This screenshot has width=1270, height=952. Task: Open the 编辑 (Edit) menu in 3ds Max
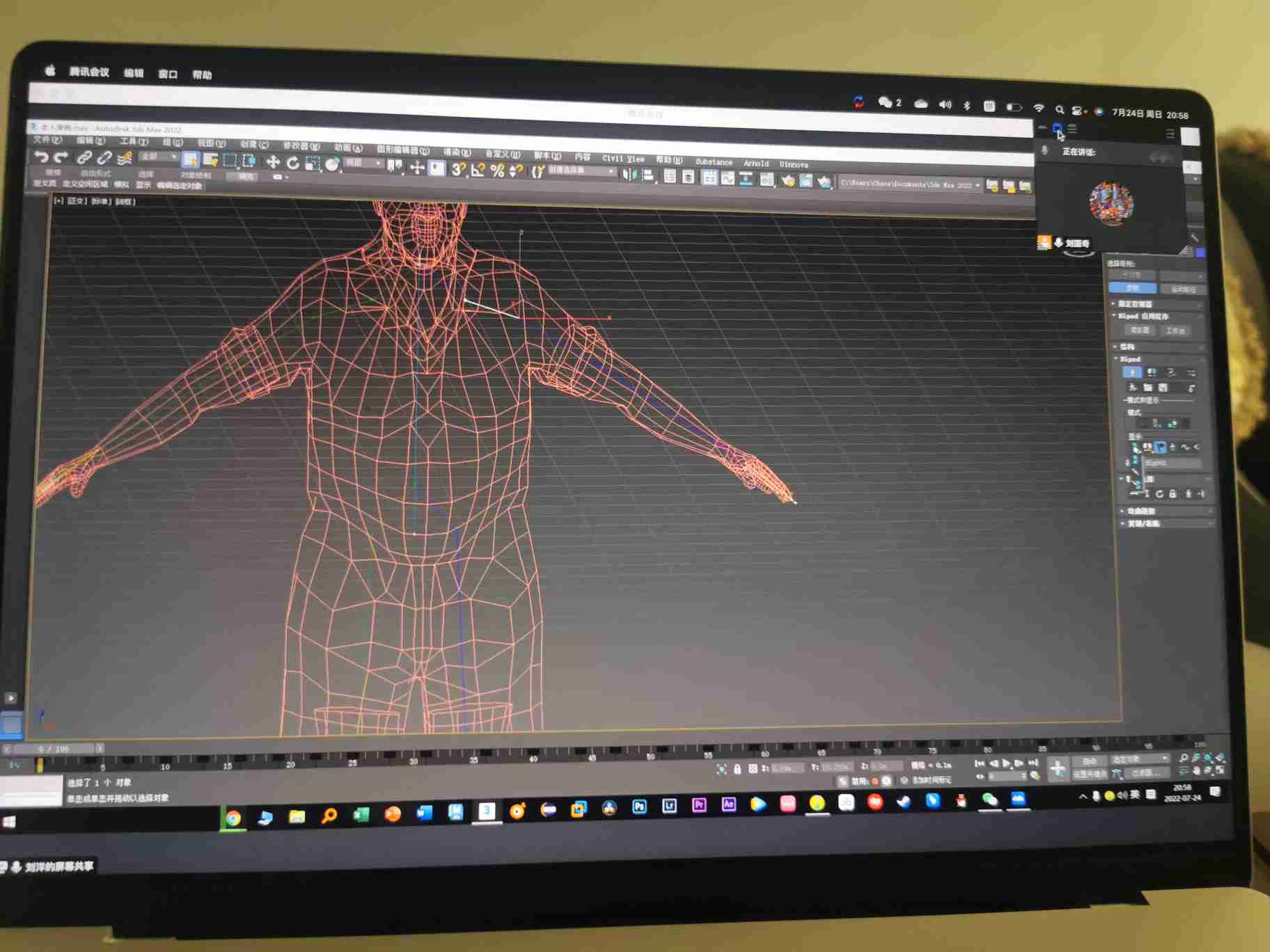click(x=91, y=141)
